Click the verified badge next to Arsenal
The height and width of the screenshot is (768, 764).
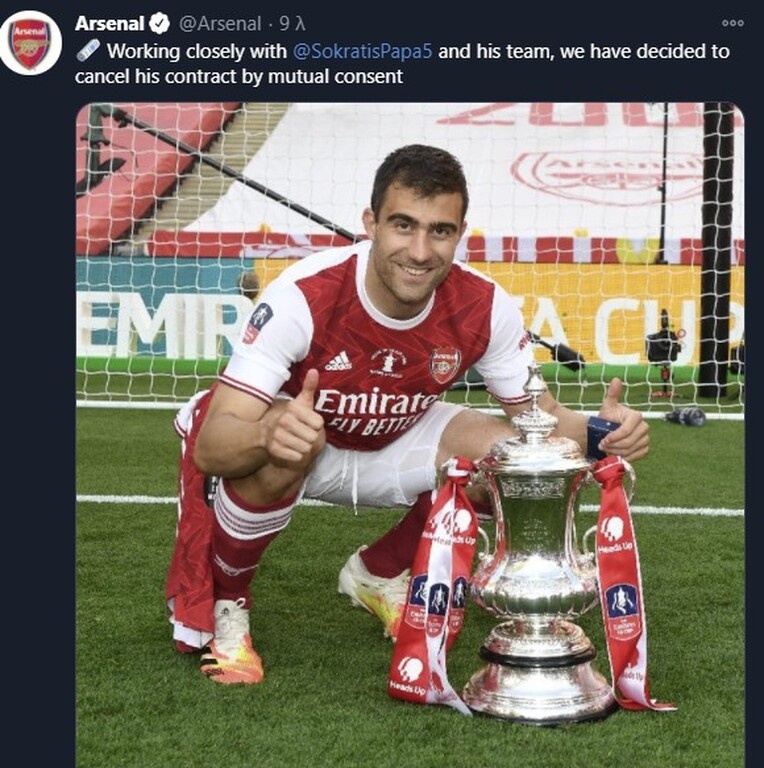pos(159,23)
